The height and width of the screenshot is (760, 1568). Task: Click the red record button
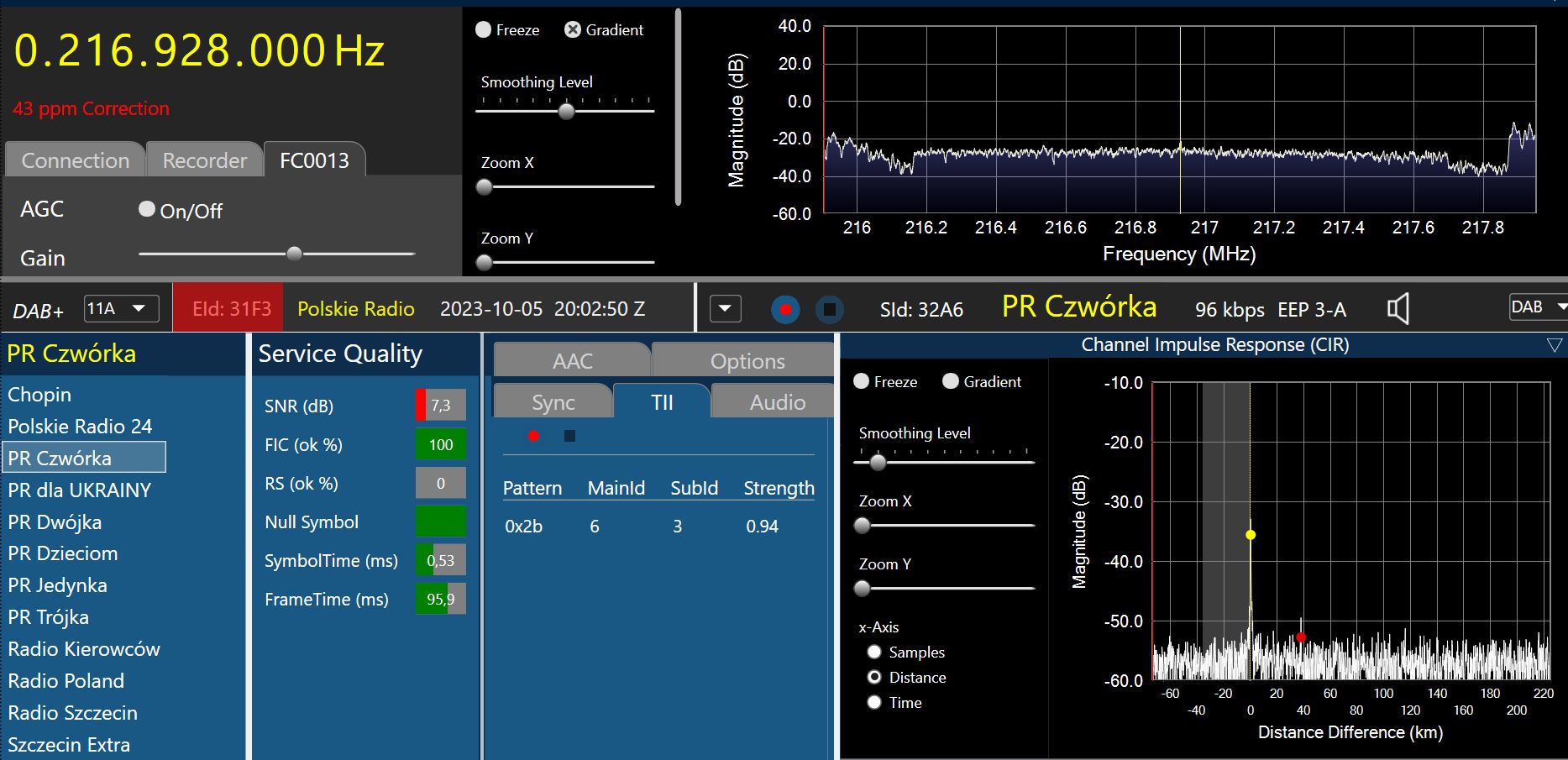coord(784,310)
